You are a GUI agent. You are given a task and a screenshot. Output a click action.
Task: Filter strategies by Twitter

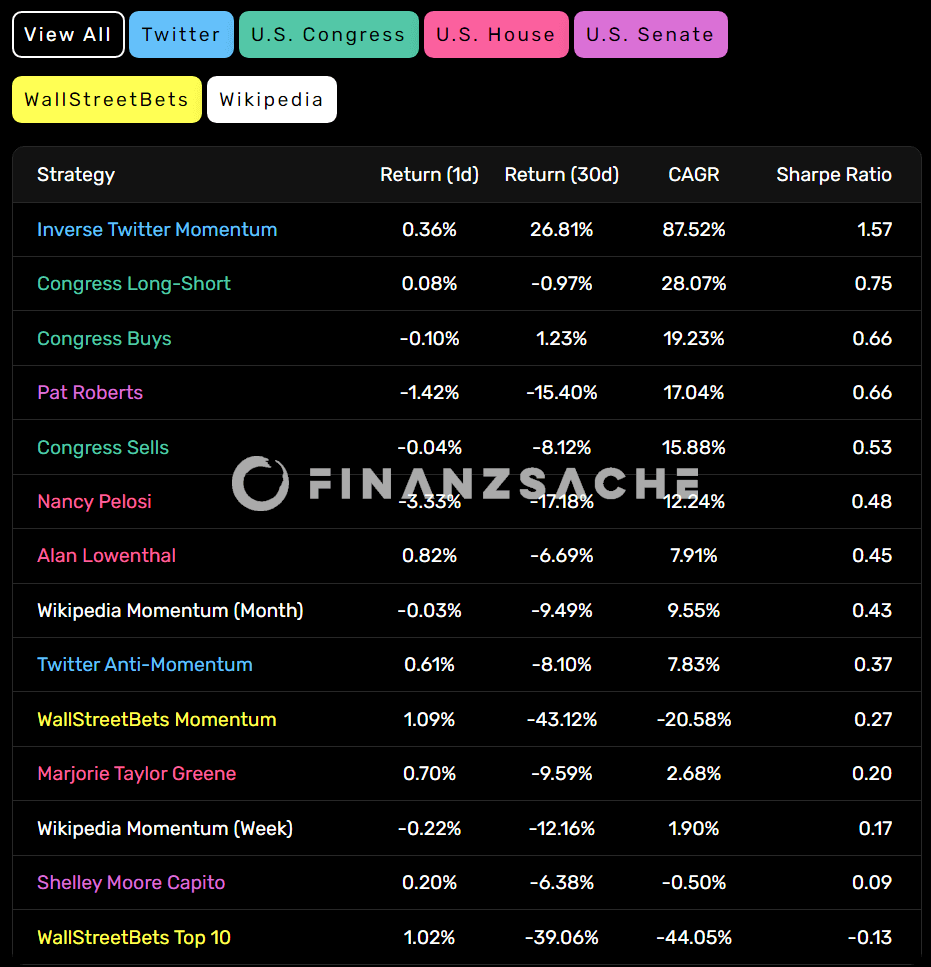tap(181, 35)
